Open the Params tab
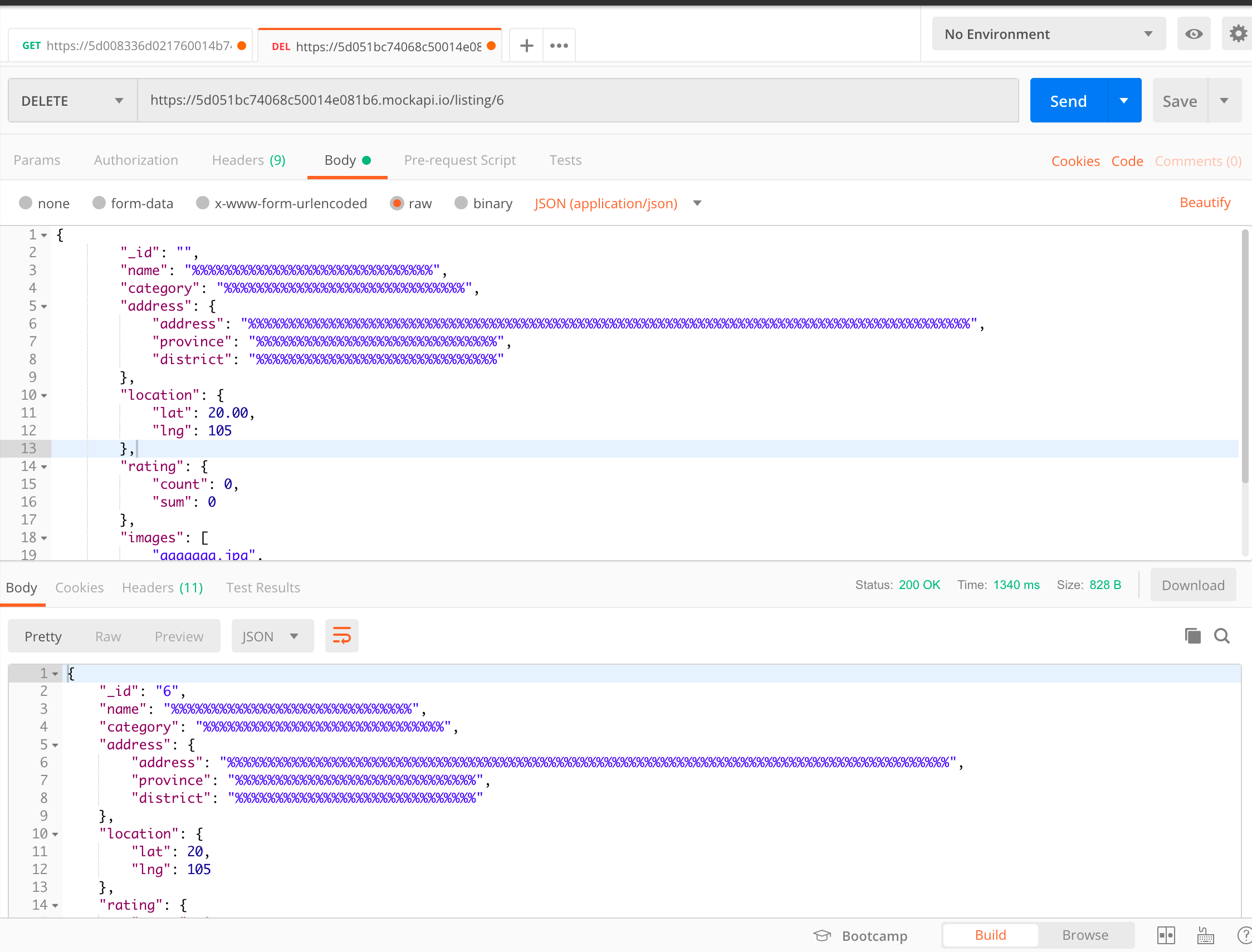 [x=37, y=160]
